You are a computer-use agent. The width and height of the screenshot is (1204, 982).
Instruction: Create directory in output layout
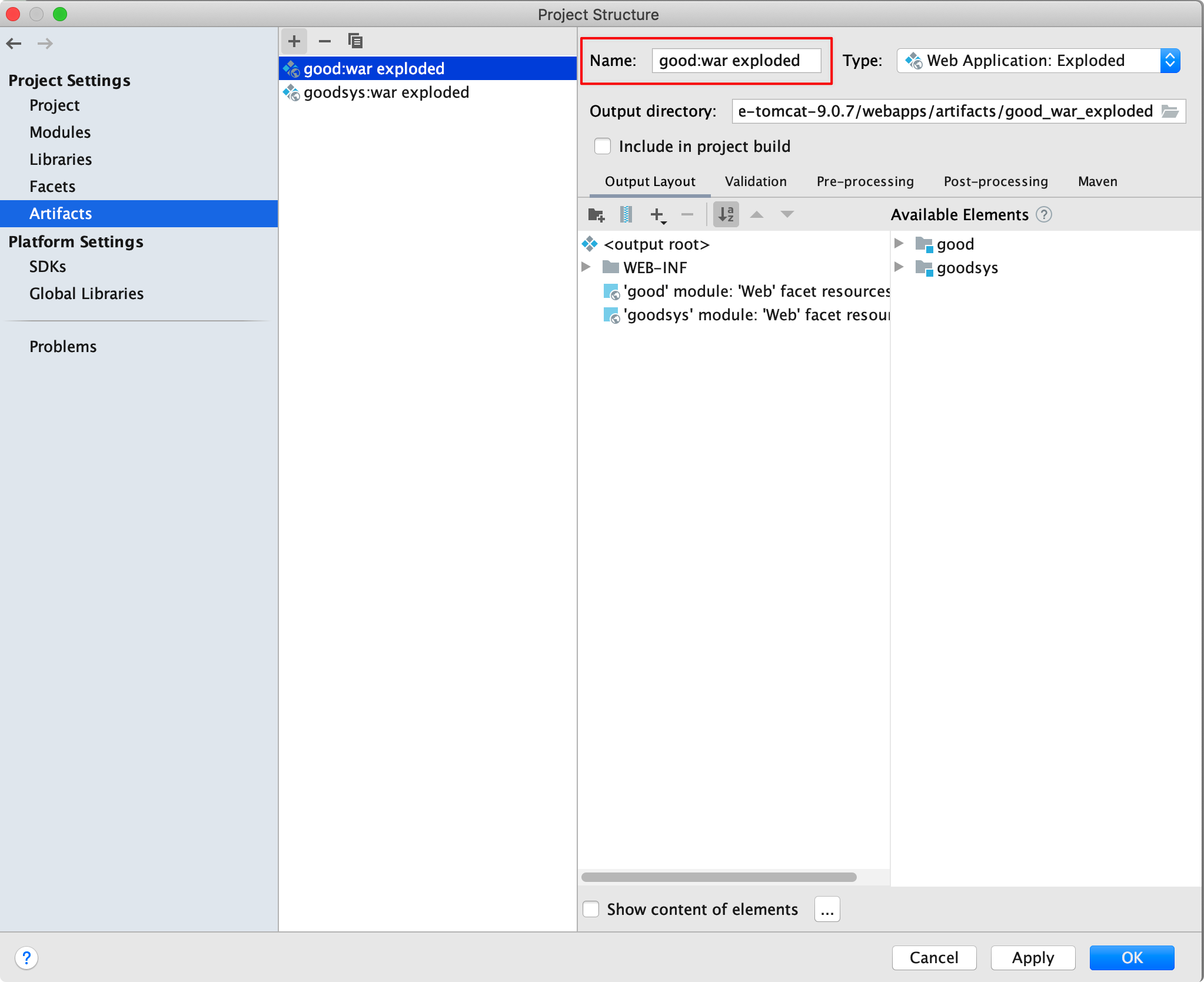597,215
